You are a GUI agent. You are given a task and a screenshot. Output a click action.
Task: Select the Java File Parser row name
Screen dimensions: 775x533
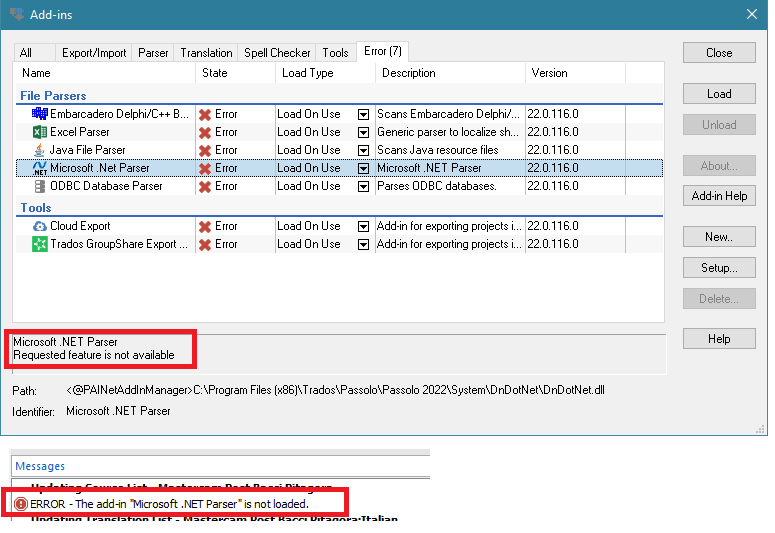pos(87,150)
